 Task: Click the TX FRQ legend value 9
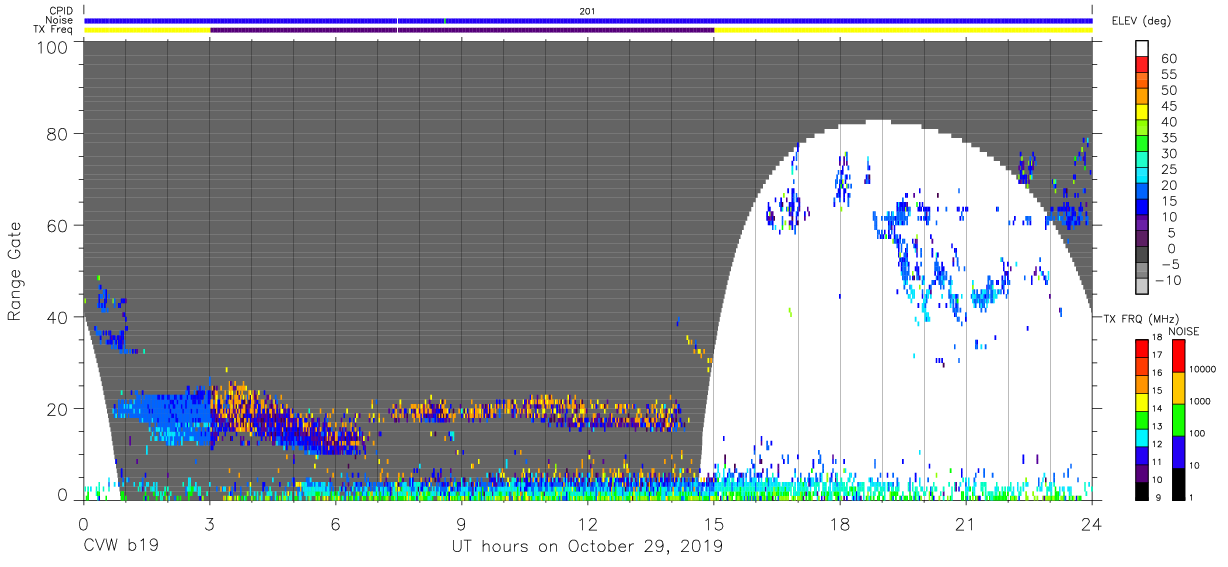tap(1158, 496)
